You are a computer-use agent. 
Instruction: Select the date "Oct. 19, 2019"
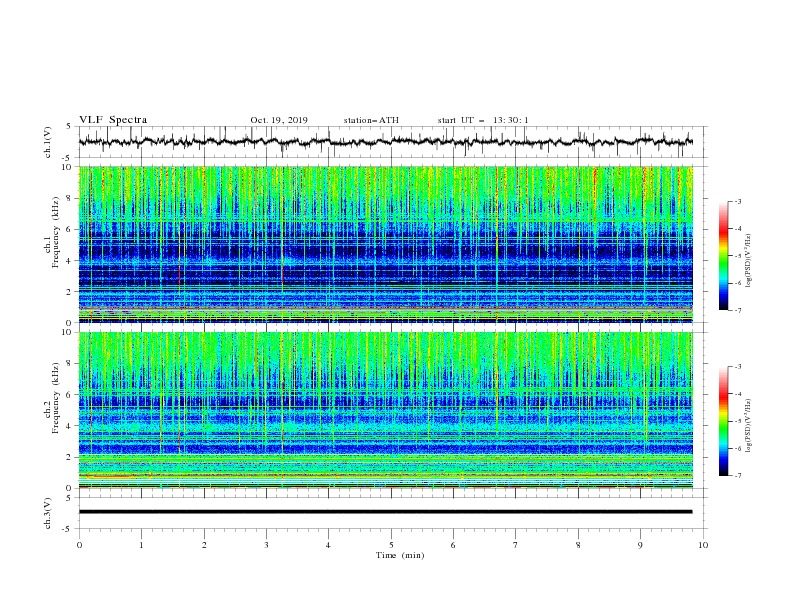(x=279, y=120)
